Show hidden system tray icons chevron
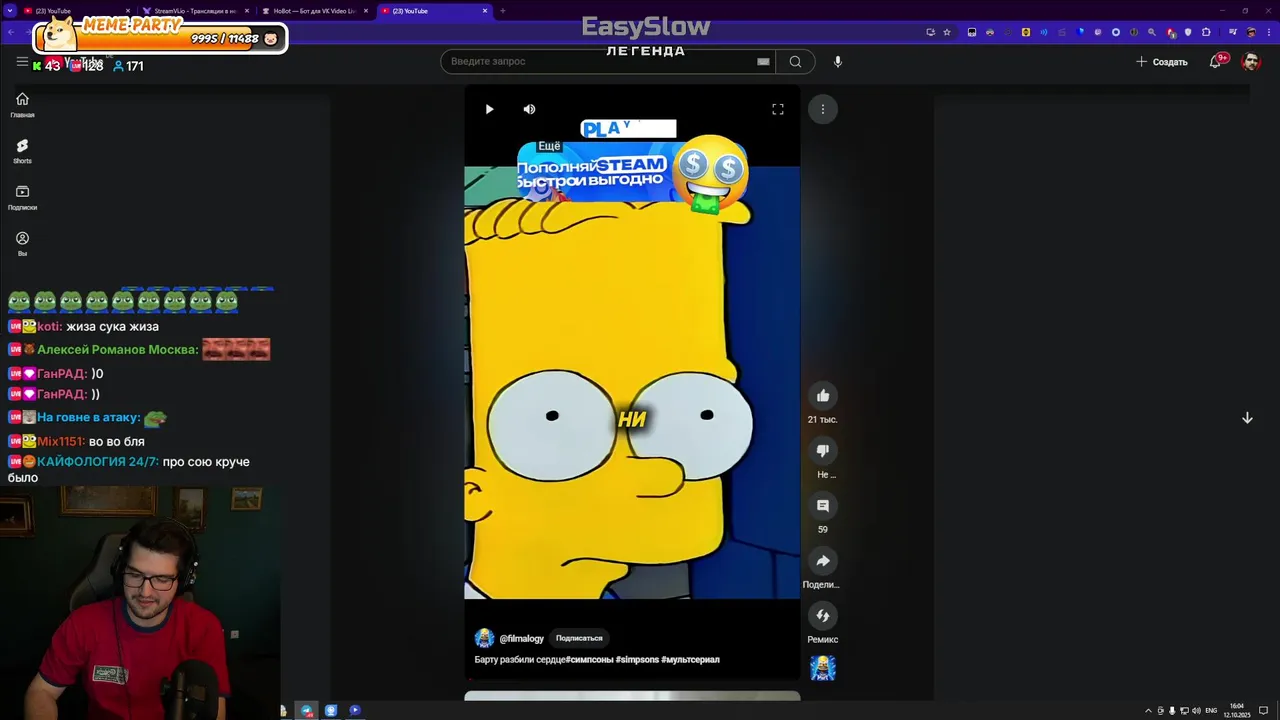This screenshot has height=720, width=1280. pos(1148,711)
